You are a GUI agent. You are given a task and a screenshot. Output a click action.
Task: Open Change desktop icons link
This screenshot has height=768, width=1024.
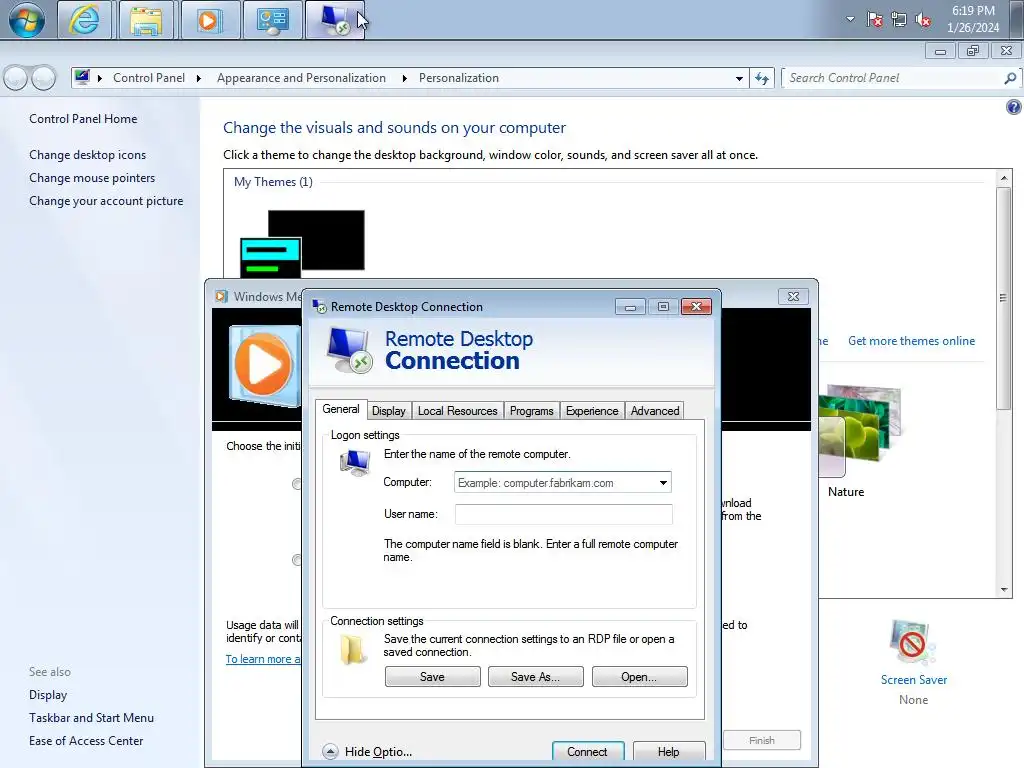coord(88,155)
